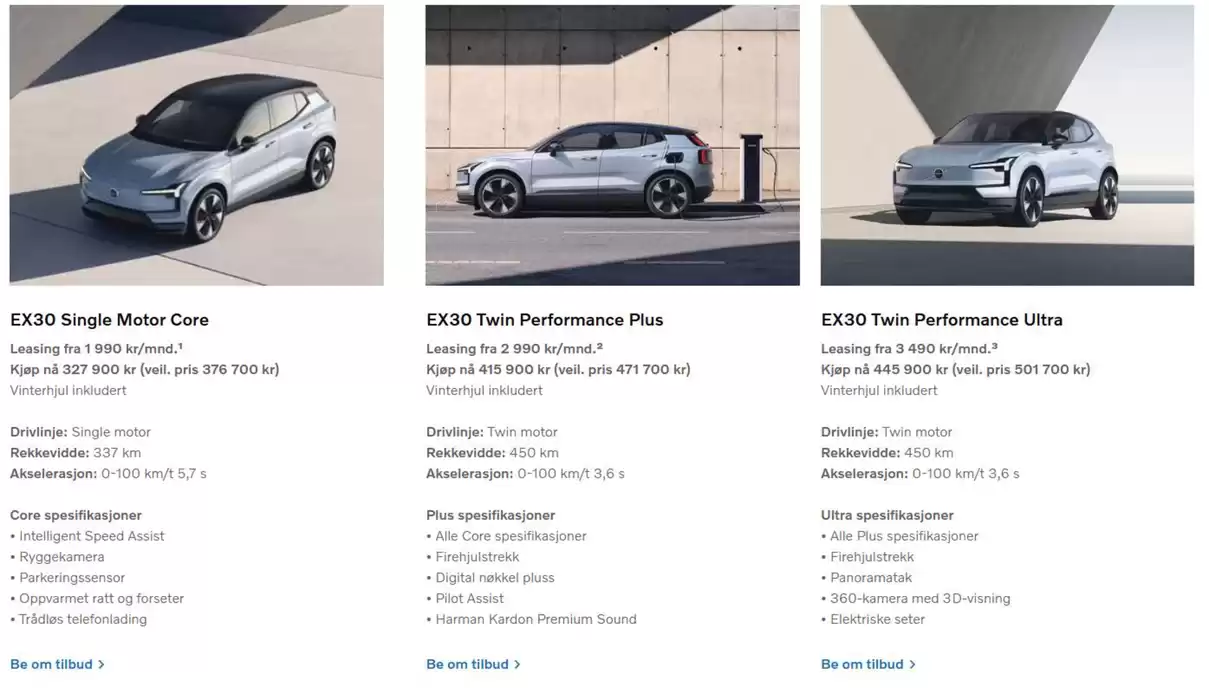Viewport: 1209px width, 700px height.
Task: Click chevron next to Twin Performance Ultra offer
Action: pyautogui.click(x=912, y=665)
